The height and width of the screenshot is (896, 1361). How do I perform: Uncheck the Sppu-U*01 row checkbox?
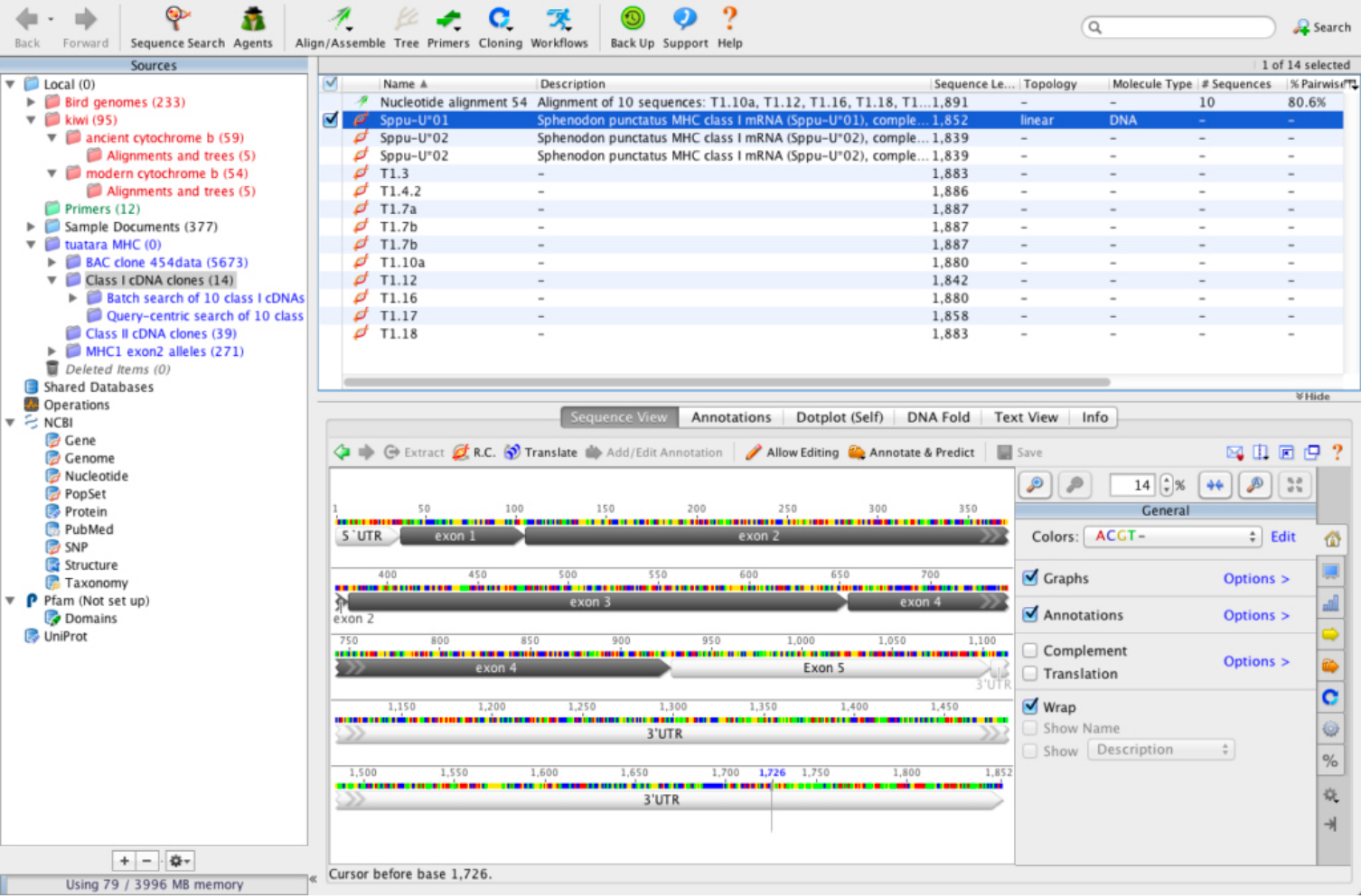331,119
